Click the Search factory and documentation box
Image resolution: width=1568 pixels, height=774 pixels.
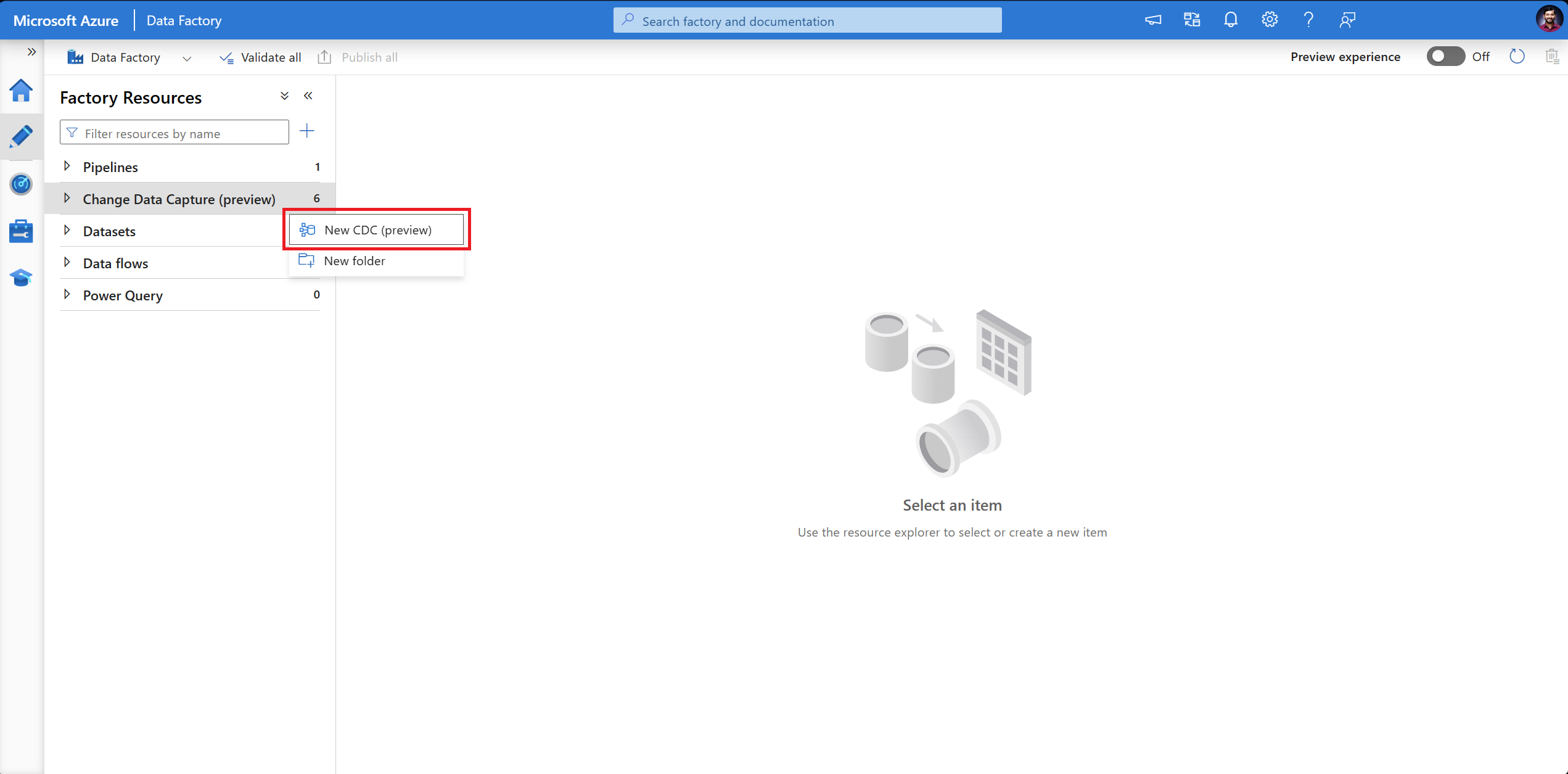pos(807,21)
